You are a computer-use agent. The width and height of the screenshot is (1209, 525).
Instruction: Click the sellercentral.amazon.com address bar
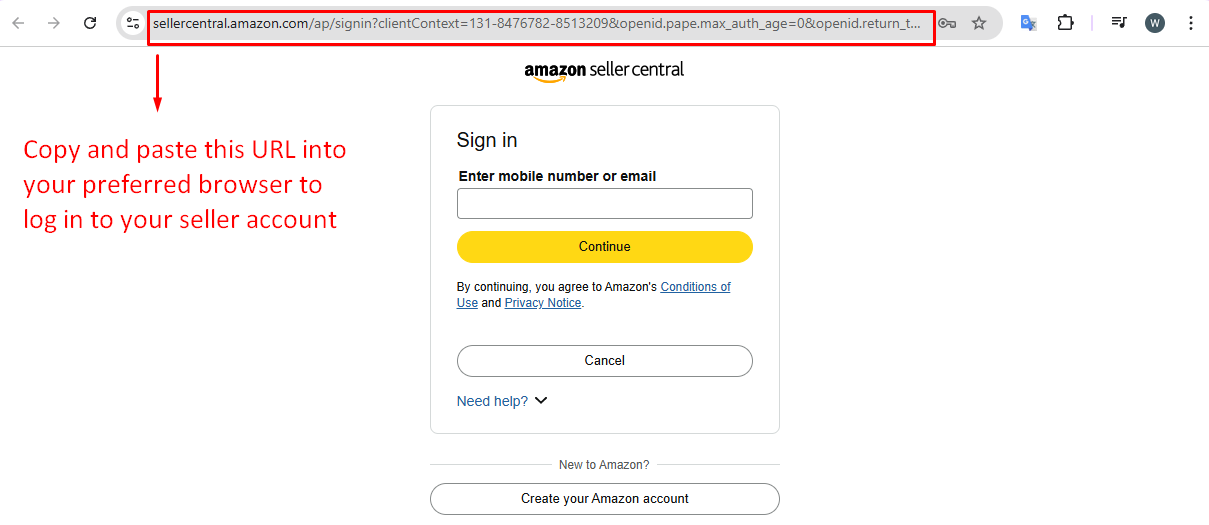tap(540, 23)
